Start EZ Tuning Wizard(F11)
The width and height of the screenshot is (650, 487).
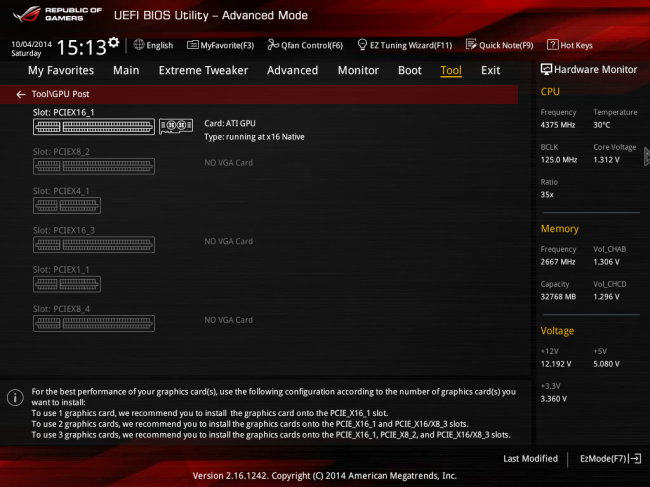[x=404, y=45]
